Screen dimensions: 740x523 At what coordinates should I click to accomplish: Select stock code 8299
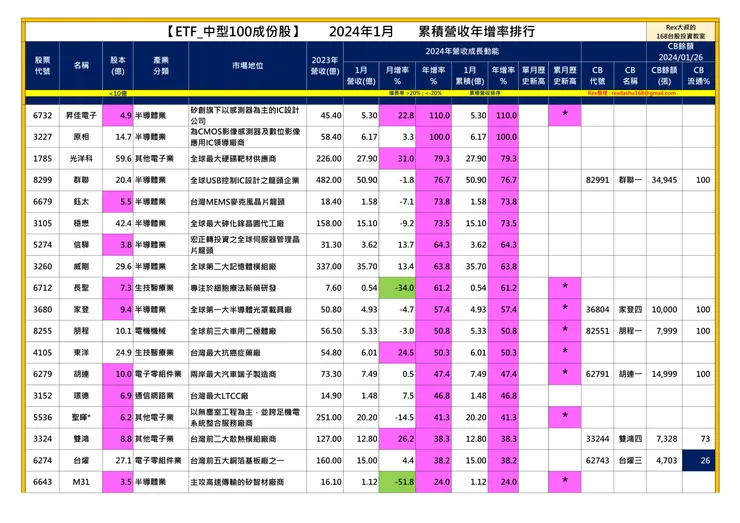click(42, 180)
